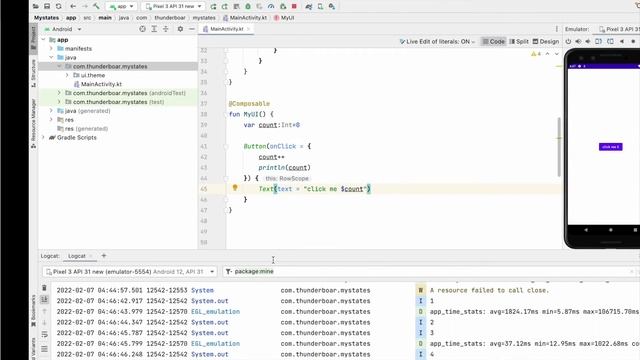Click the Attach Debugger to Android Process icon
This screenshot has height=360, width=640.
click(283, 7)
